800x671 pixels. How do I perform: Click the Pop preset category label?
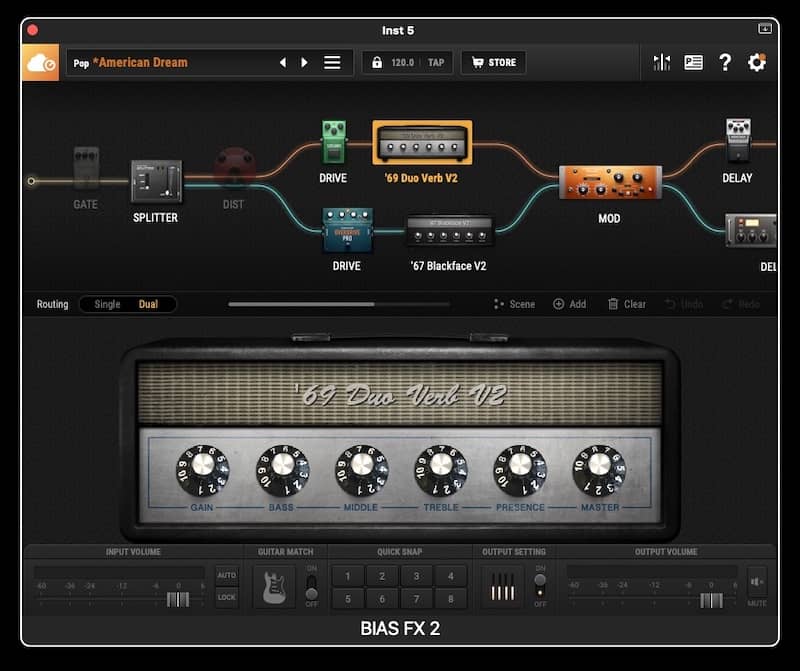pyautogui.click(x=81, y=63)
